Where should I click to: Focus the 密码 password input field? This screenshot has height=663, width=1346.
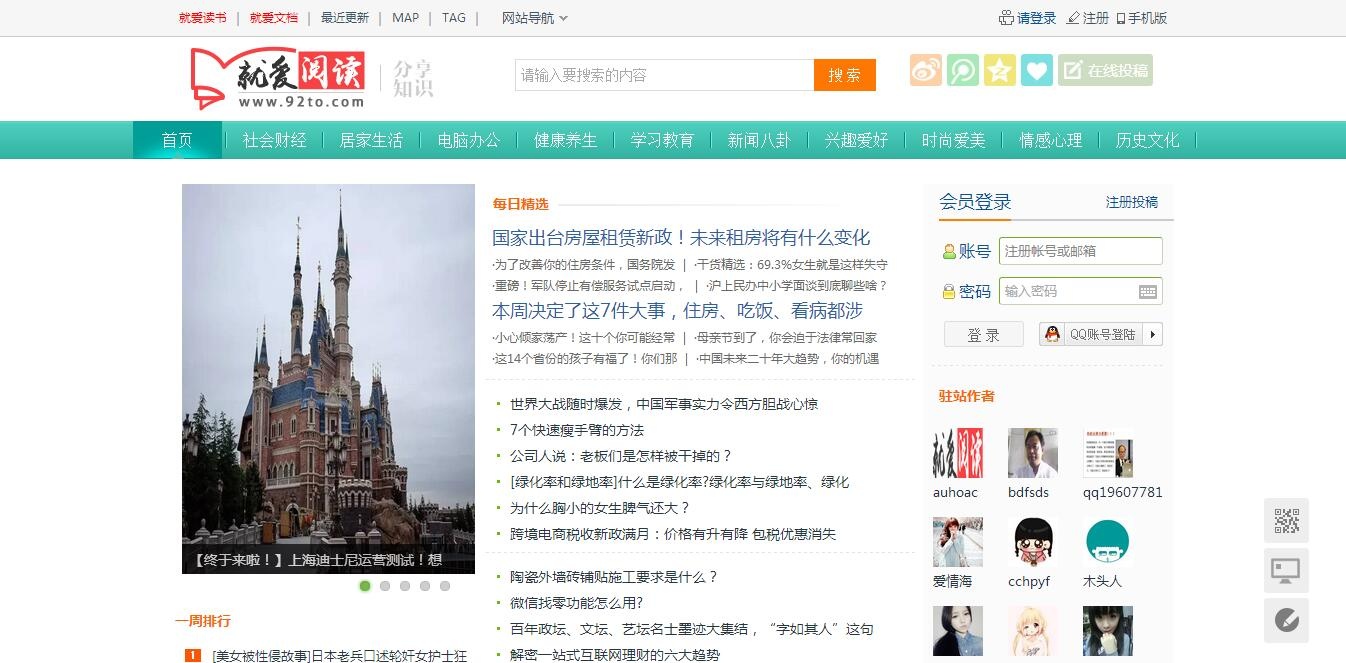pos(1081,291)
